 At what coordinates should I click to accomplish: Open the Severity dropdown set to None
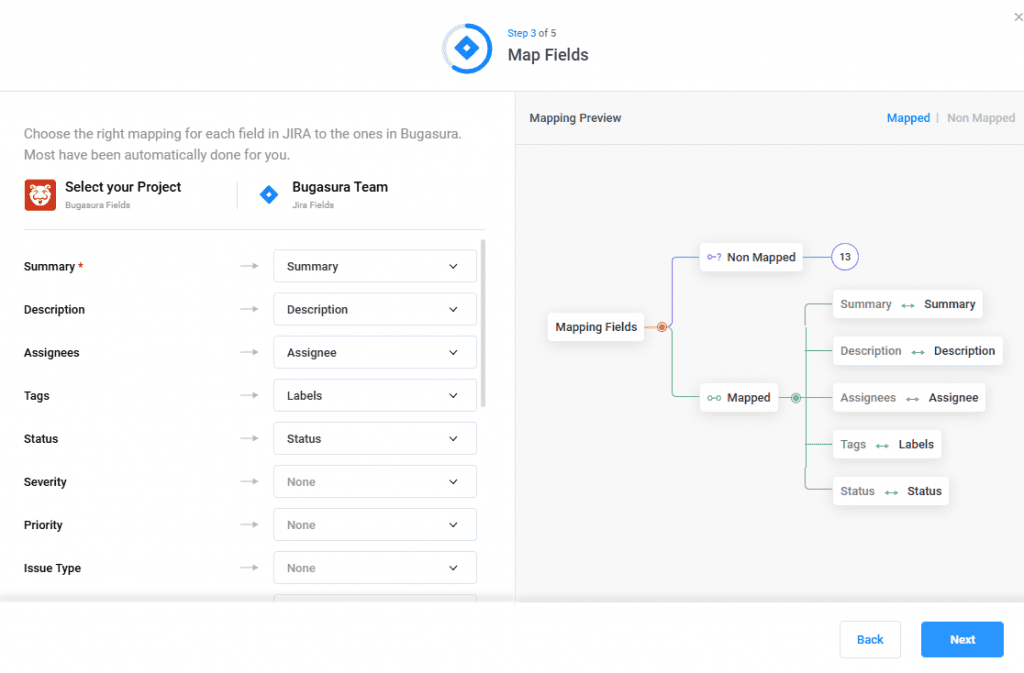374,482
